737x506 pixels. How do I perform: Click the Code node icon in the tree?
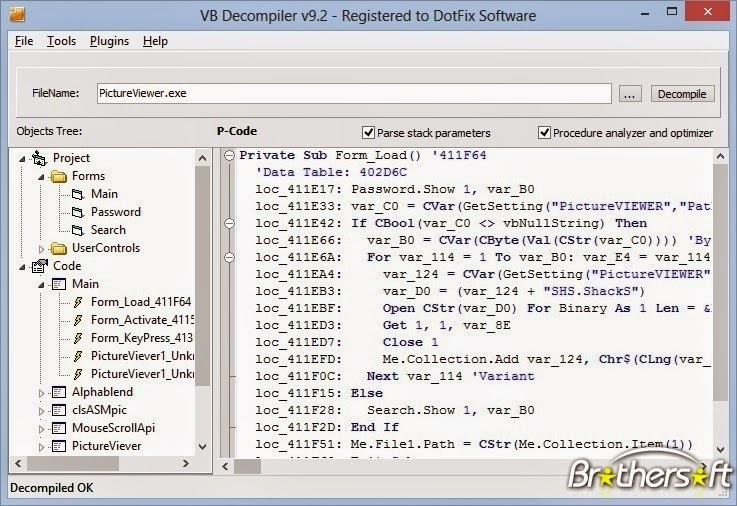39,266
